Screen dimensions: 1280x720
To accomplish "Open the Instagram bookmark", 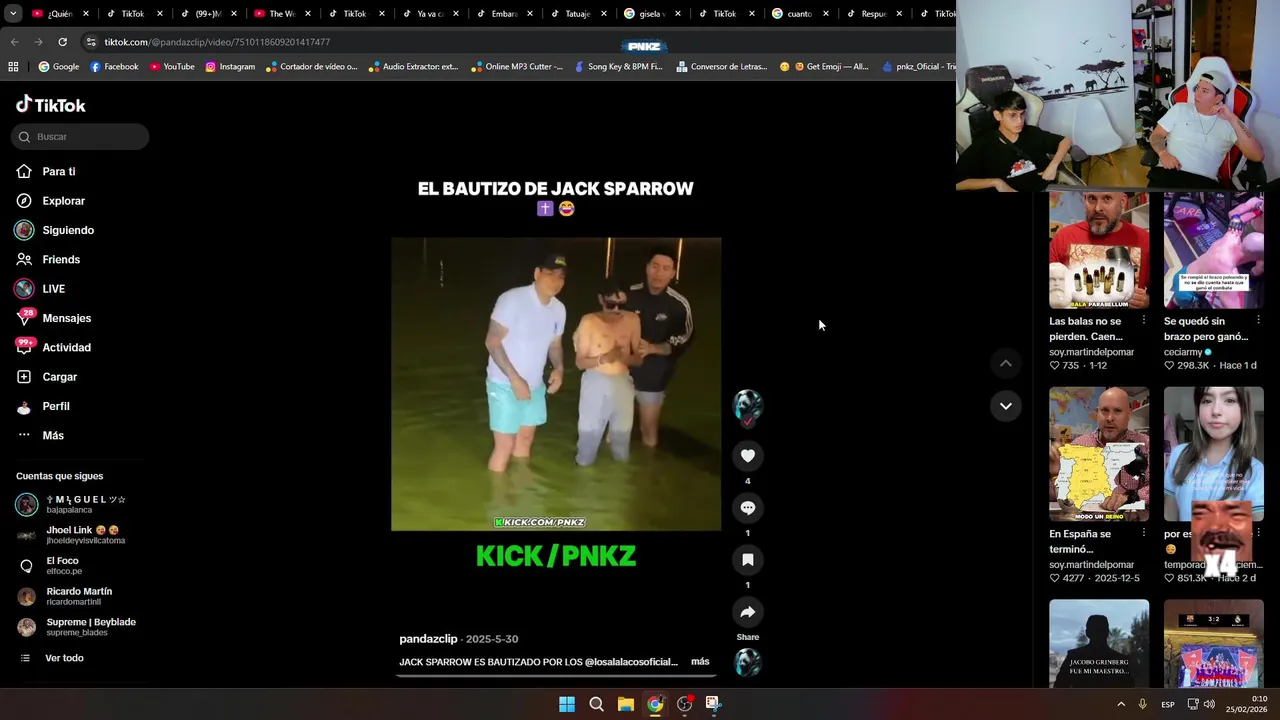I will [230, 67].
